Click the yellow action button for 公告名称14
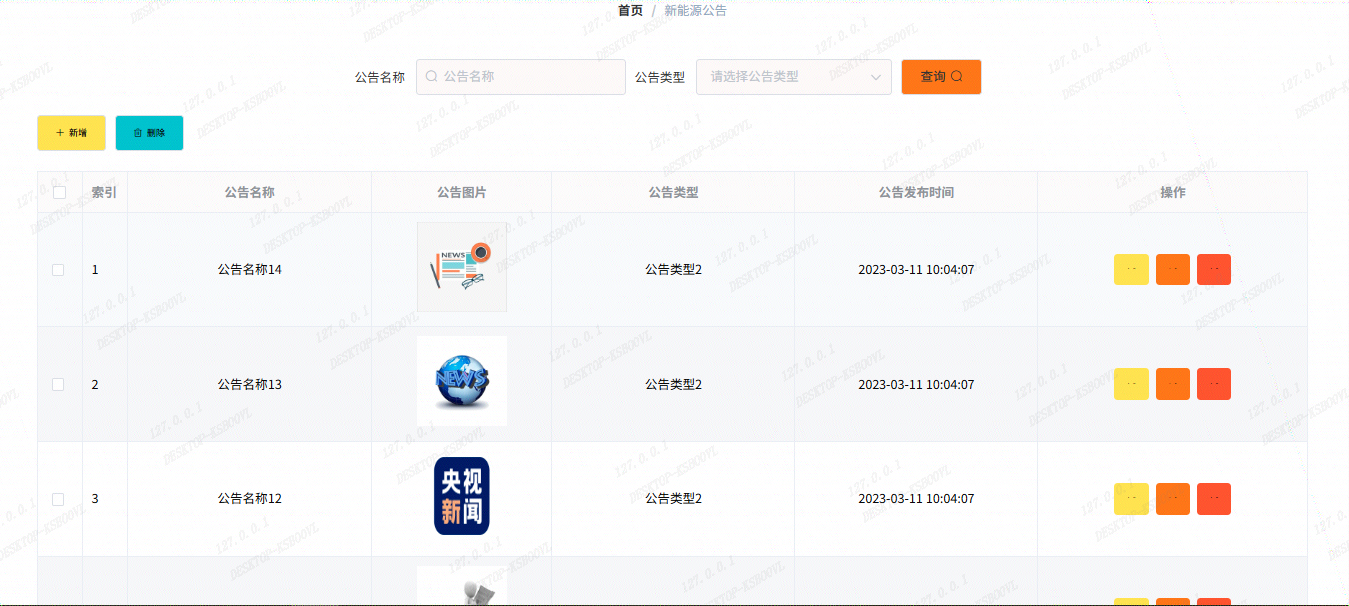Viewport: 1349px width, 606px height. tap(1131, 270)
